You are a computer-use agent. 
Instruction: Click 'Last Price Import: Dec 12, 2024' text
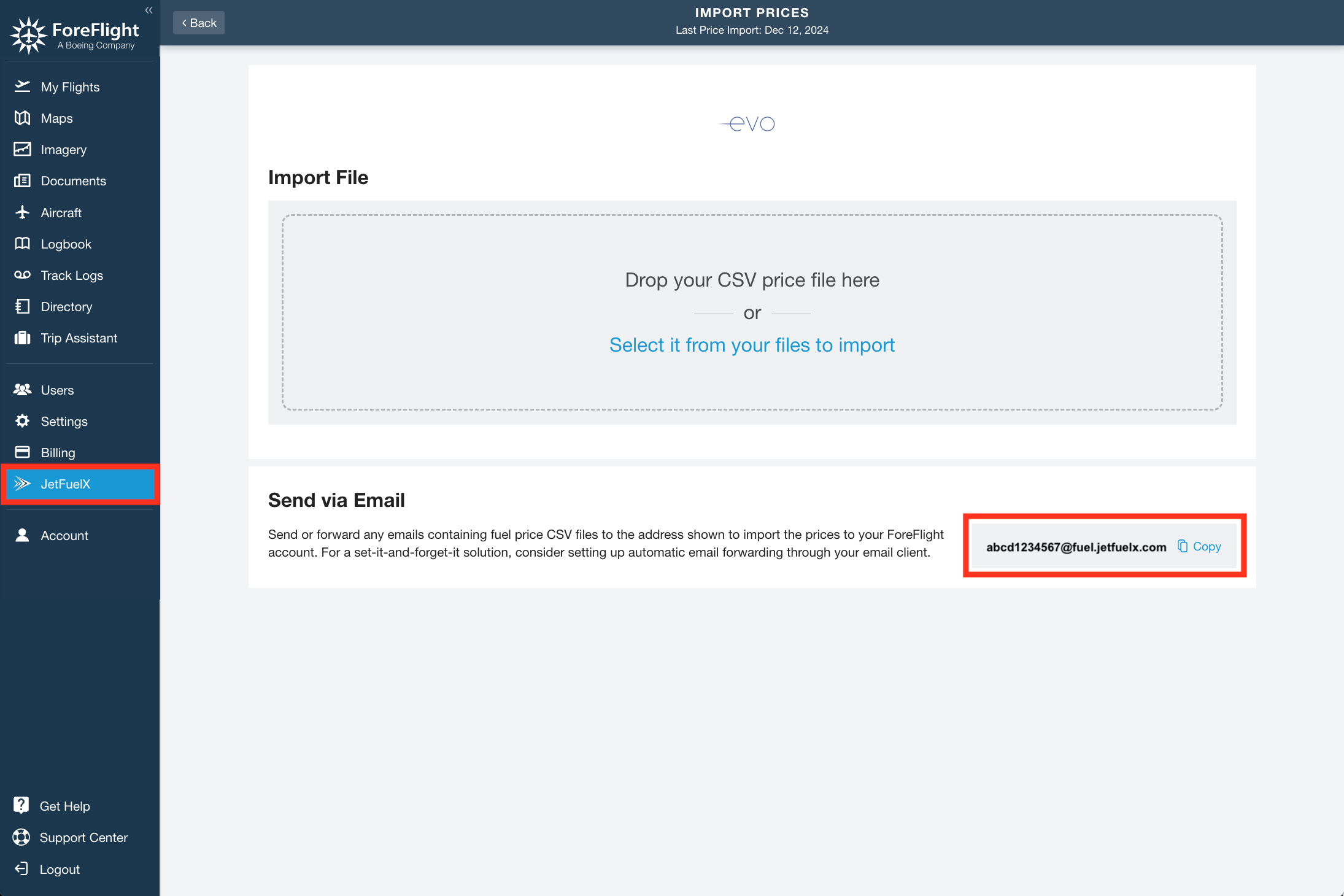752,30
